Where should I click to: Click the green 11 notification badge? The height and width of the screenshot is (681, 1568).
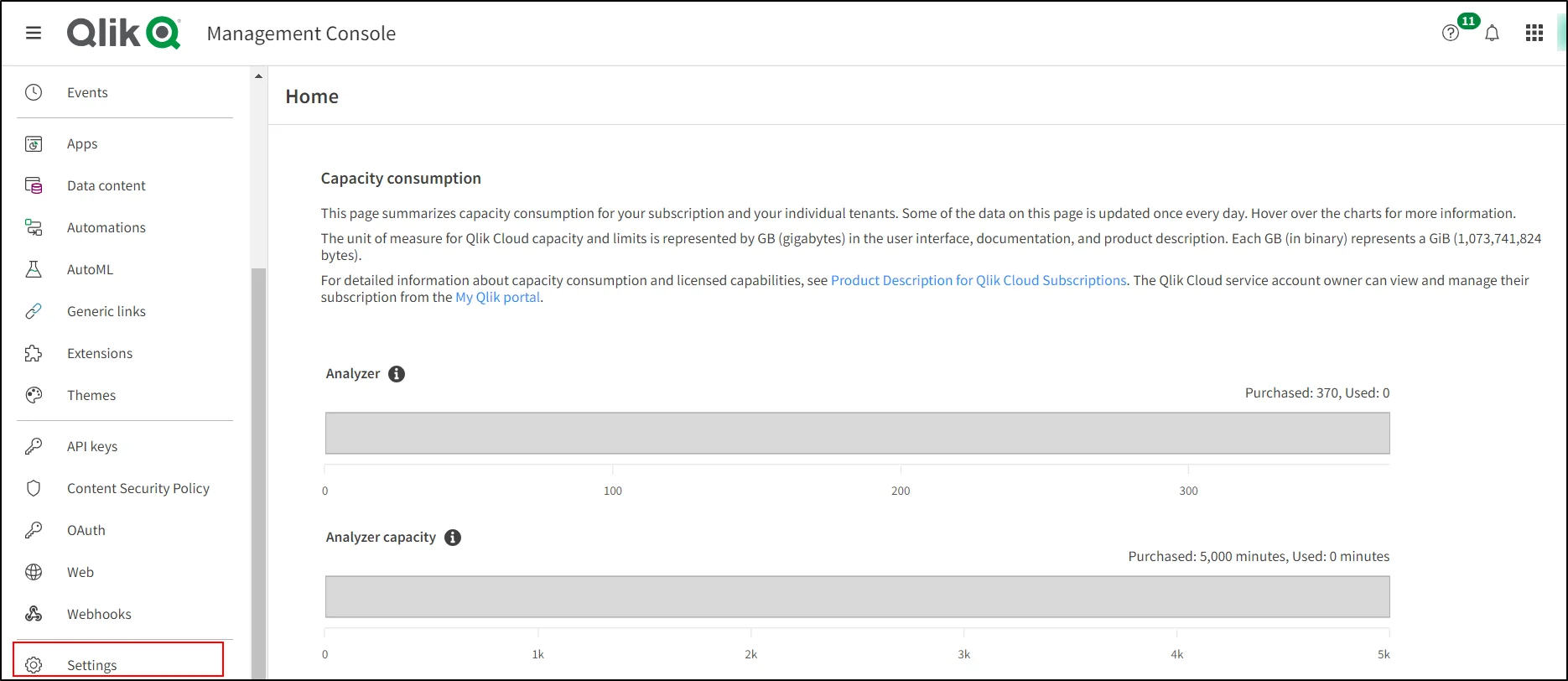(x=1468, y=21)
